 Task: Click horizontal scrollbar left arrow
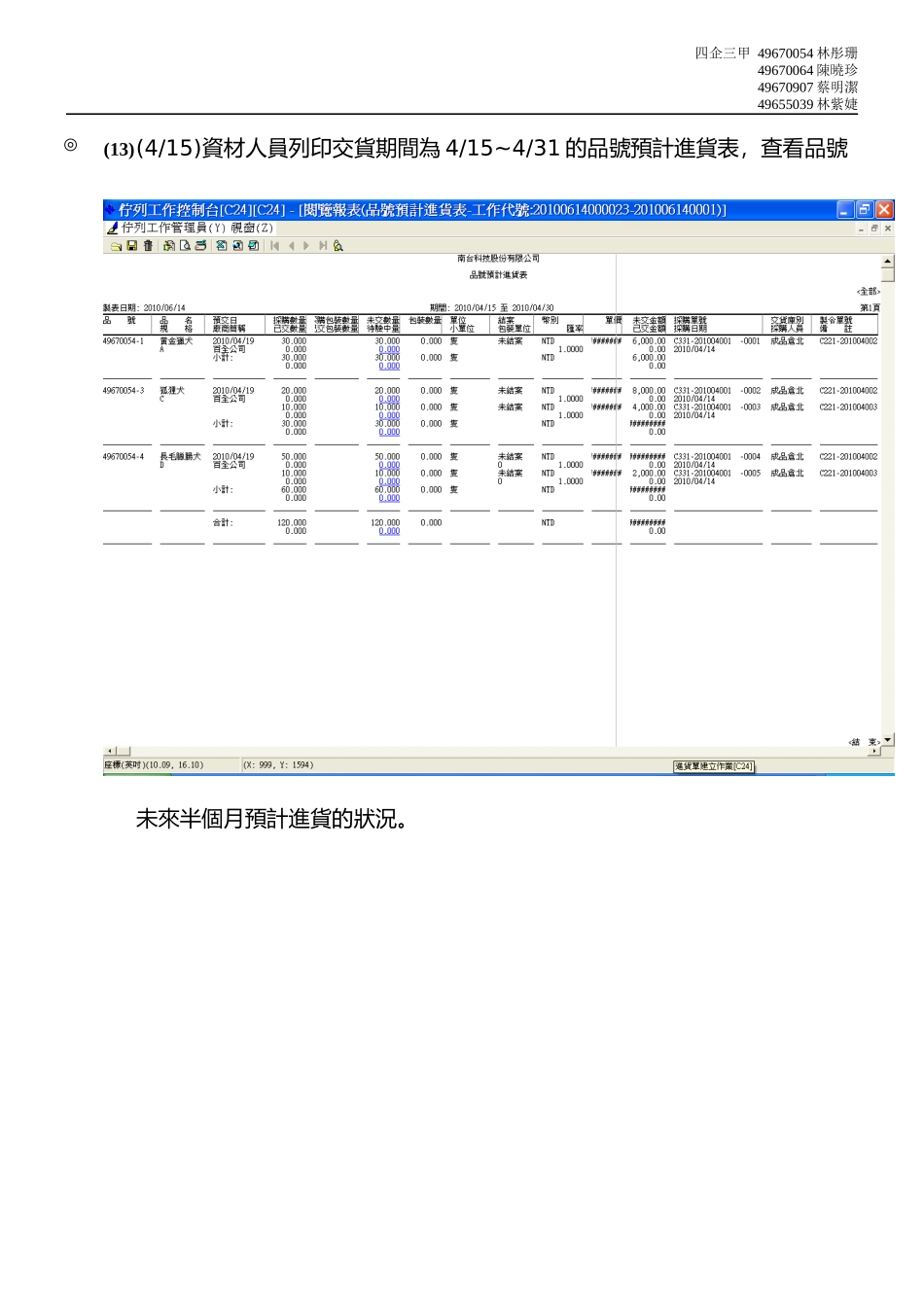[x=109, y=752]
